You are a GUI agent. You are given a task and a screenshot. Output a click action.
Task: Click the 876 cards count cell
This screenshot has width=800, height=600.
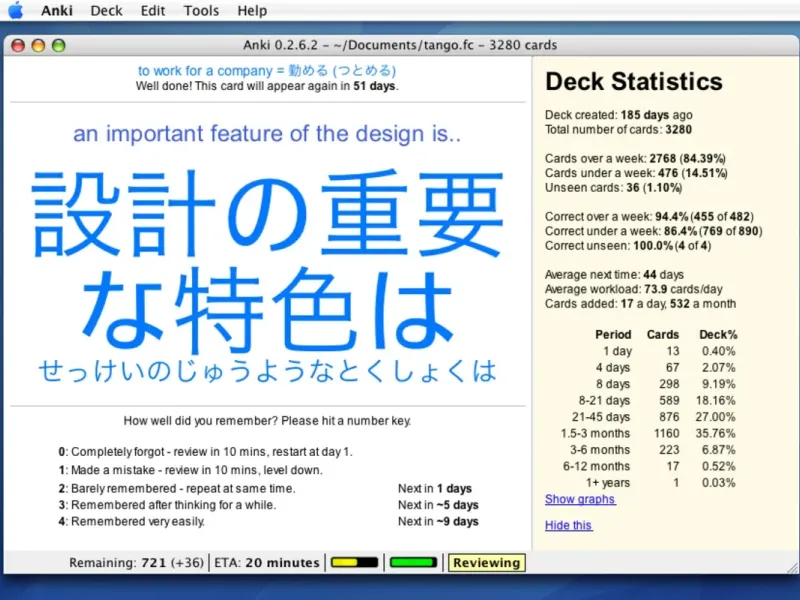[669, 417]
